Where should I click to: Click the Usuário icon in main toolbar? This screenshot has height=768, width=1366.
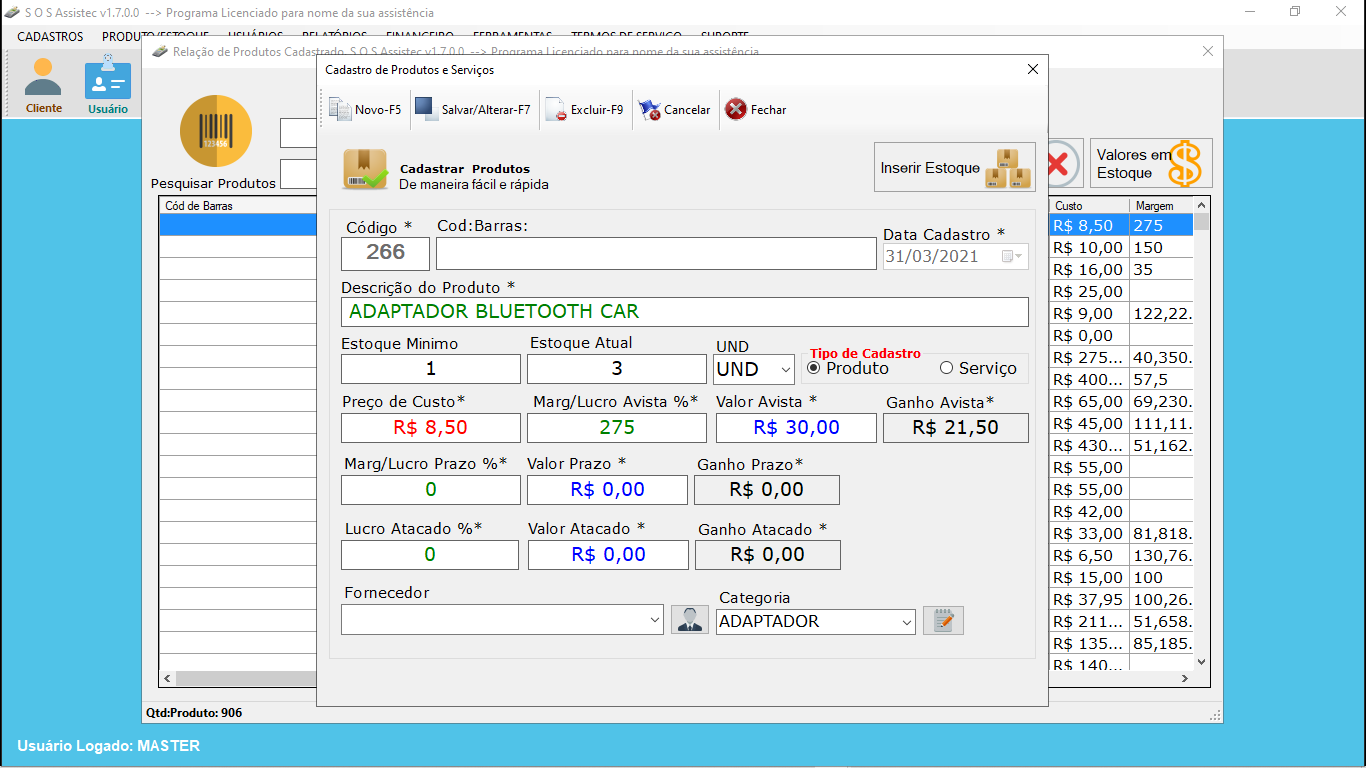[107, 85]
